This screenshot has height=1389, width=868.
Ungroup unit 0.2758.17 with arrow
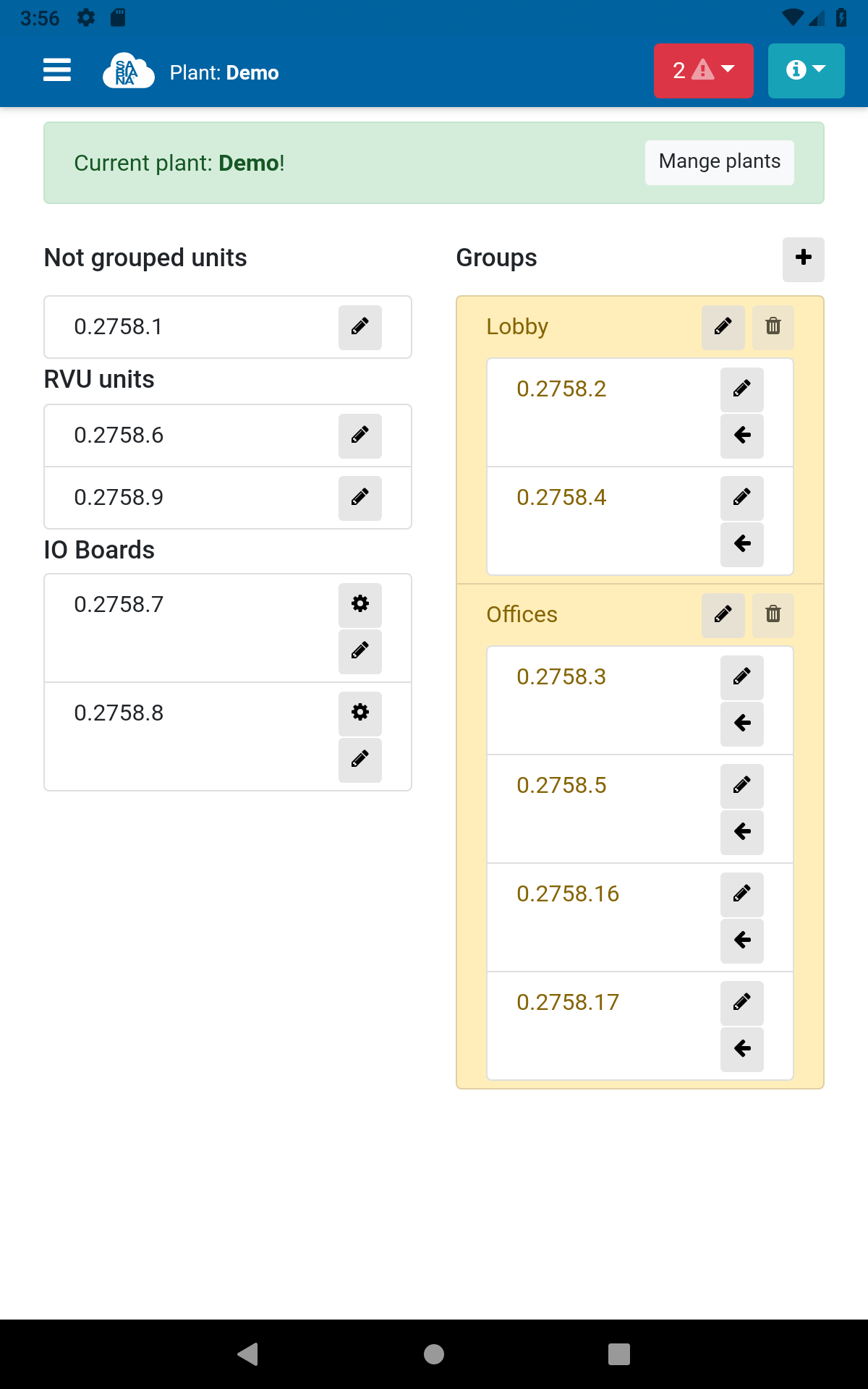(741, 1049)
